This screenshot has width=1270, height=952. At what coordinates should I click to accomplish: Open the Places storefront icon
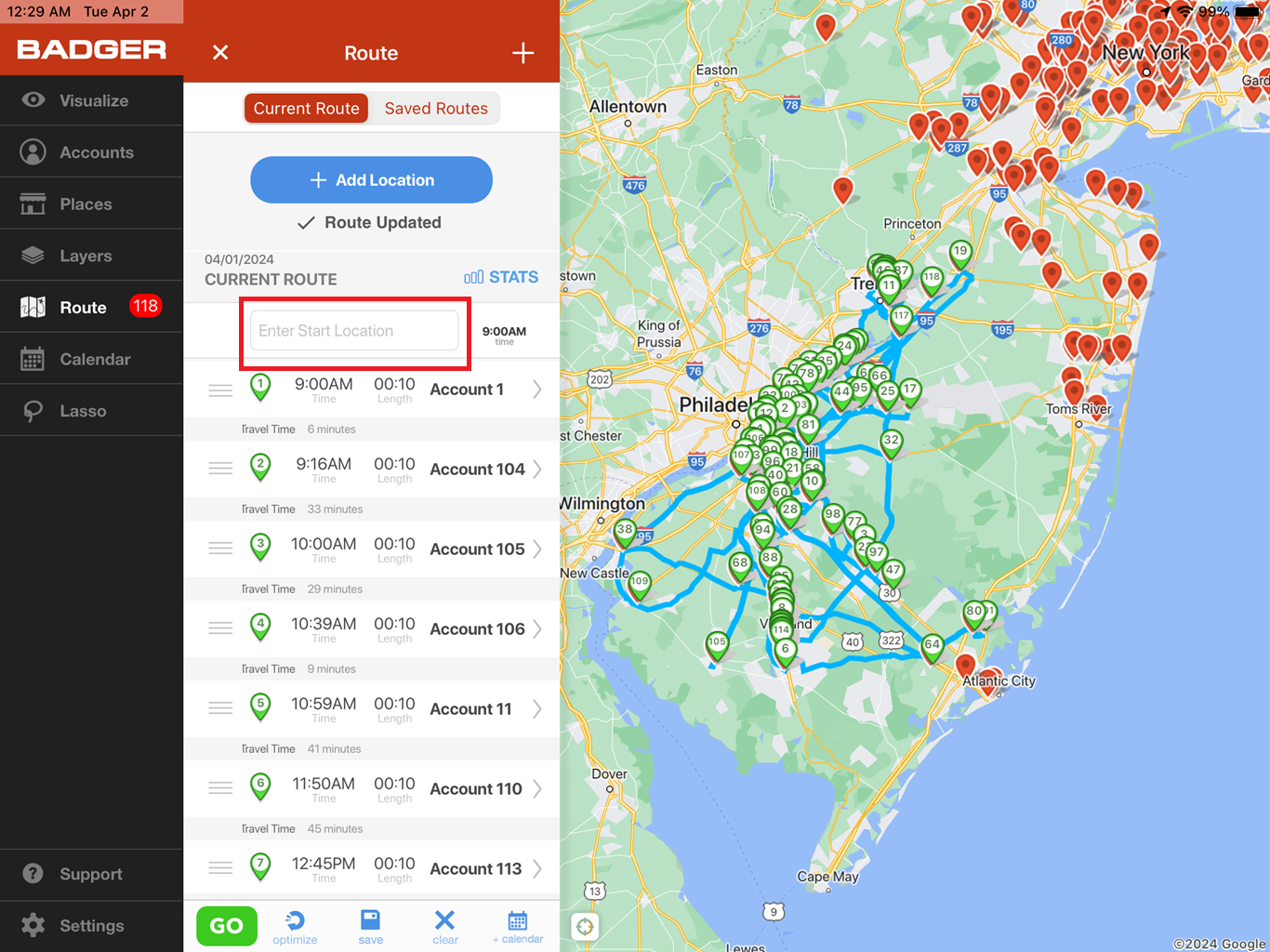click(33, 204)
